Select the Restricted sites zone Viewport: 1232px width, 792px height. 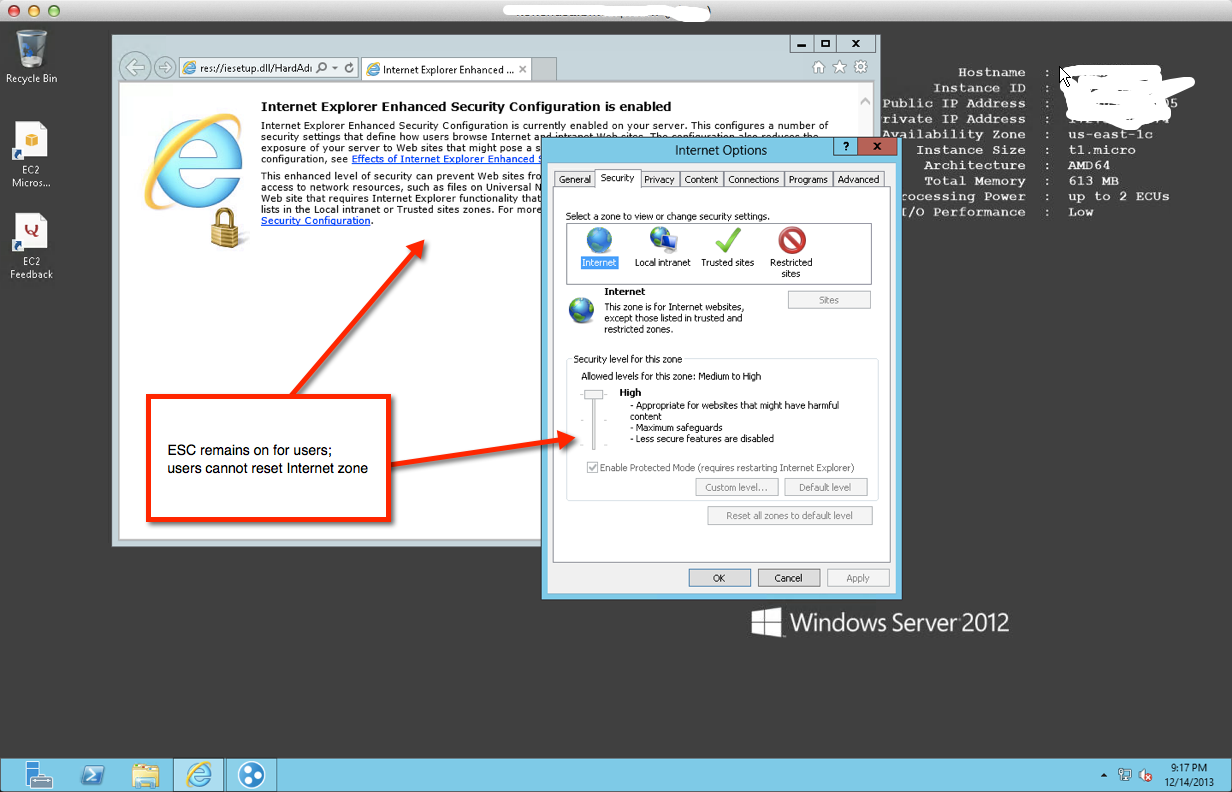point(791,252)
